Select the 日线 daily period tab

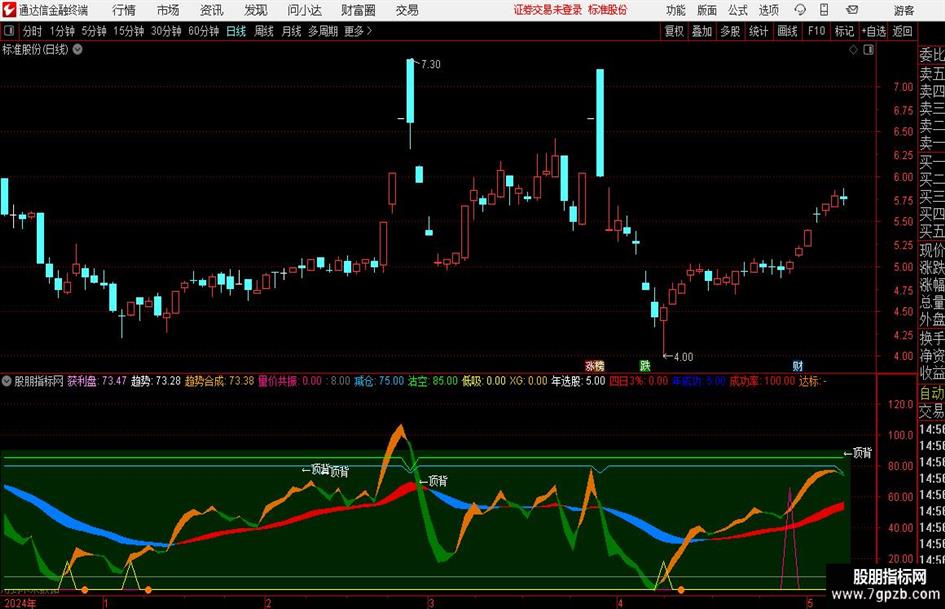tap(236, 31)
